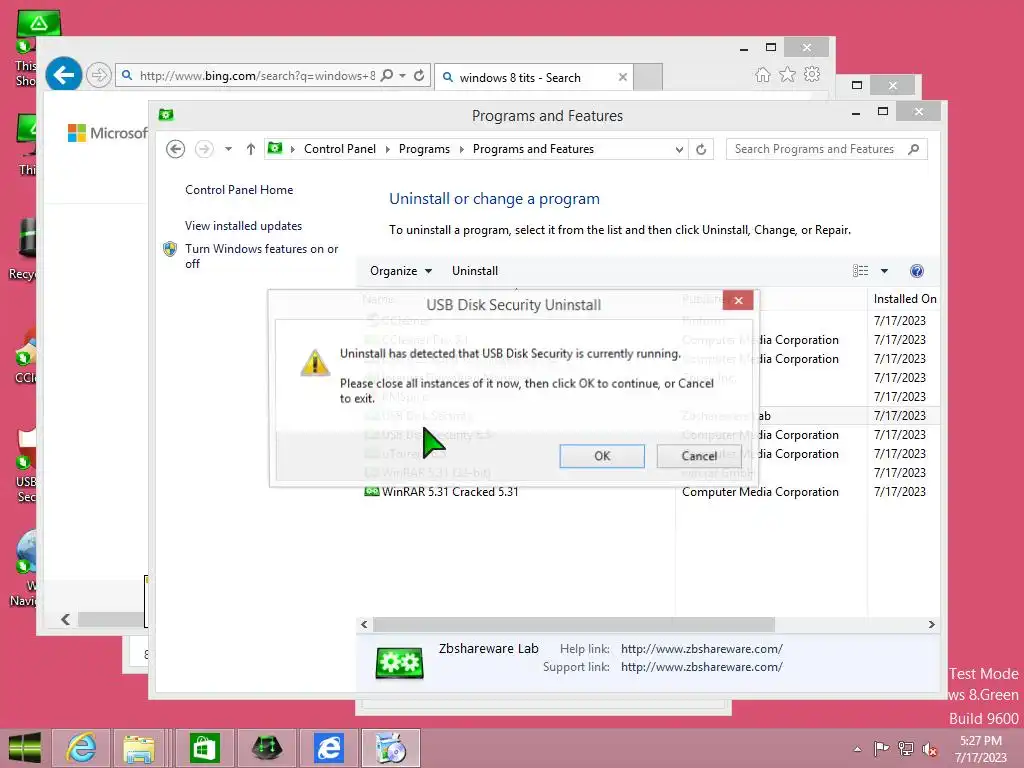This screenshot has width=1024, height=768.
Task: Click Uninstall in the toolbar
Action: pos(475,271)
